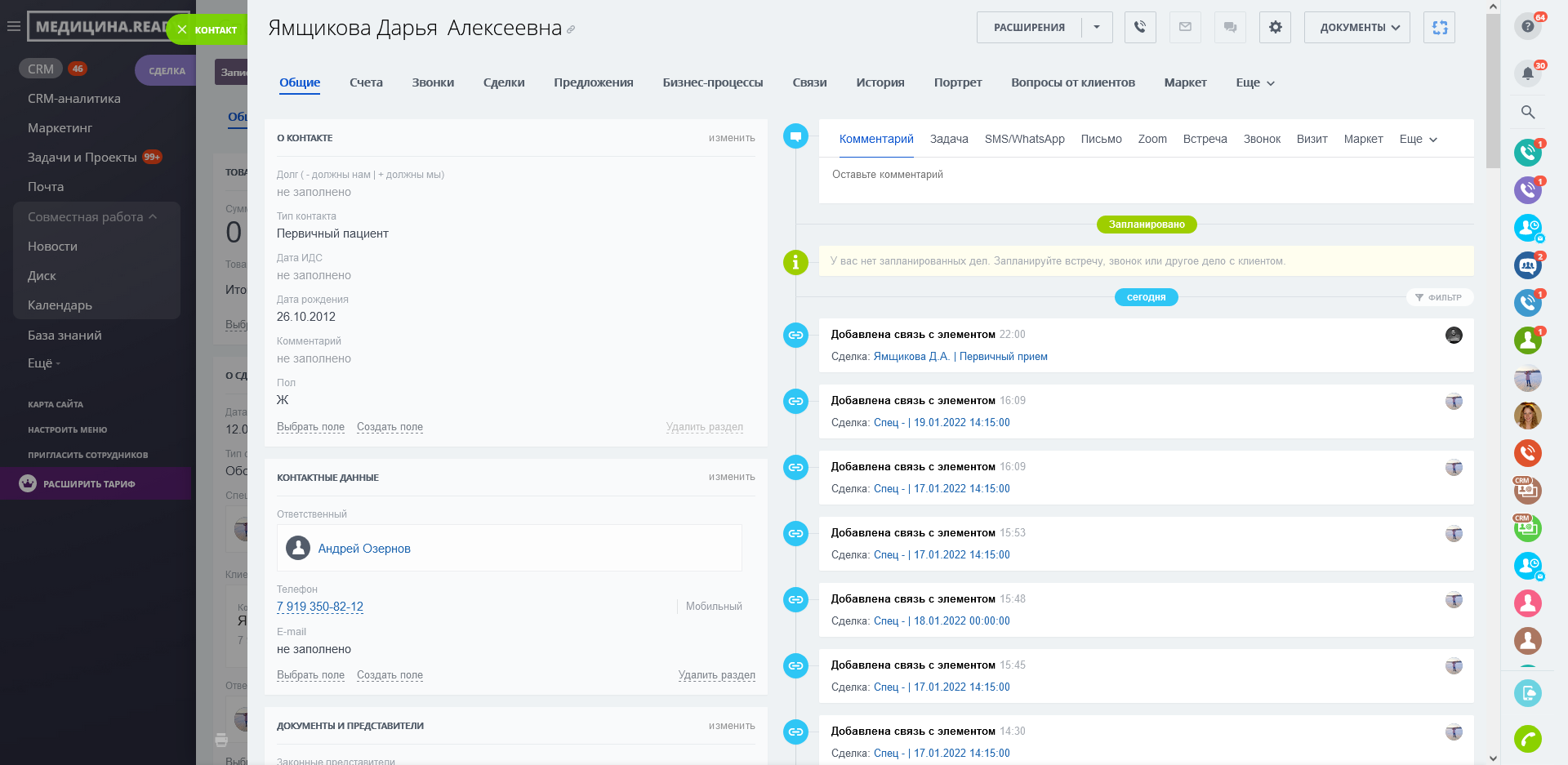Click the pencil icon next to contact name
1568x765 pixels.
[x=571, y=30]
